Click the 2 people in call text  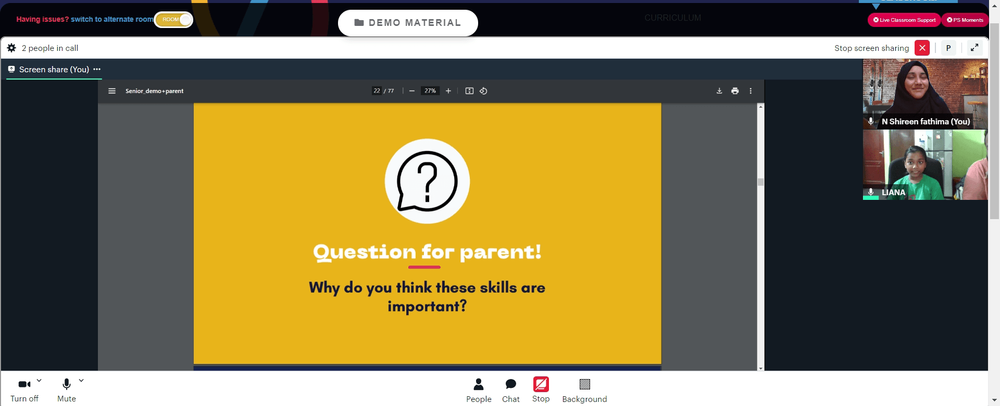coord(50,48)
